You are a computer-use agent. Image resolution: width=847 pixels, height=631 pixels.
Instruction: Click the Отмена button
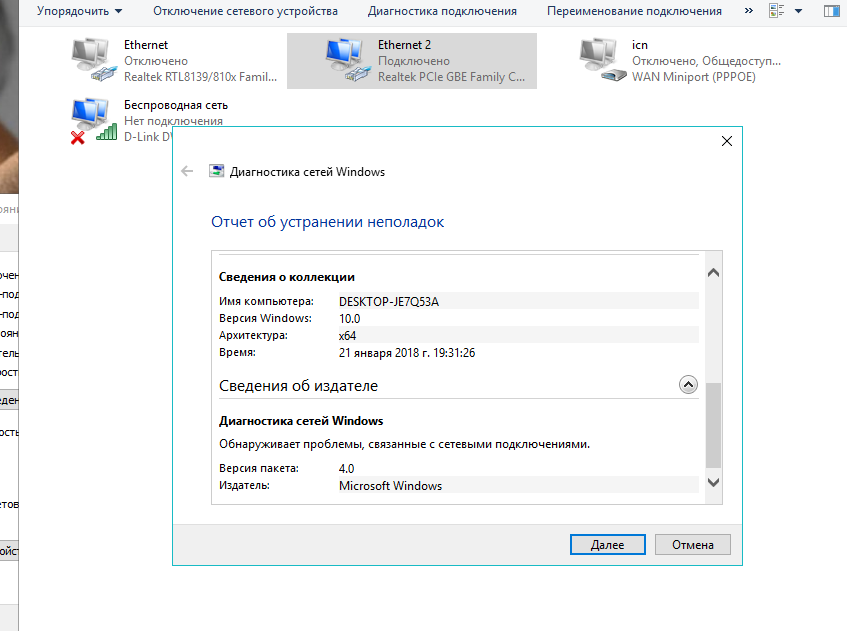pyautogui.click(x=693, y=545)
